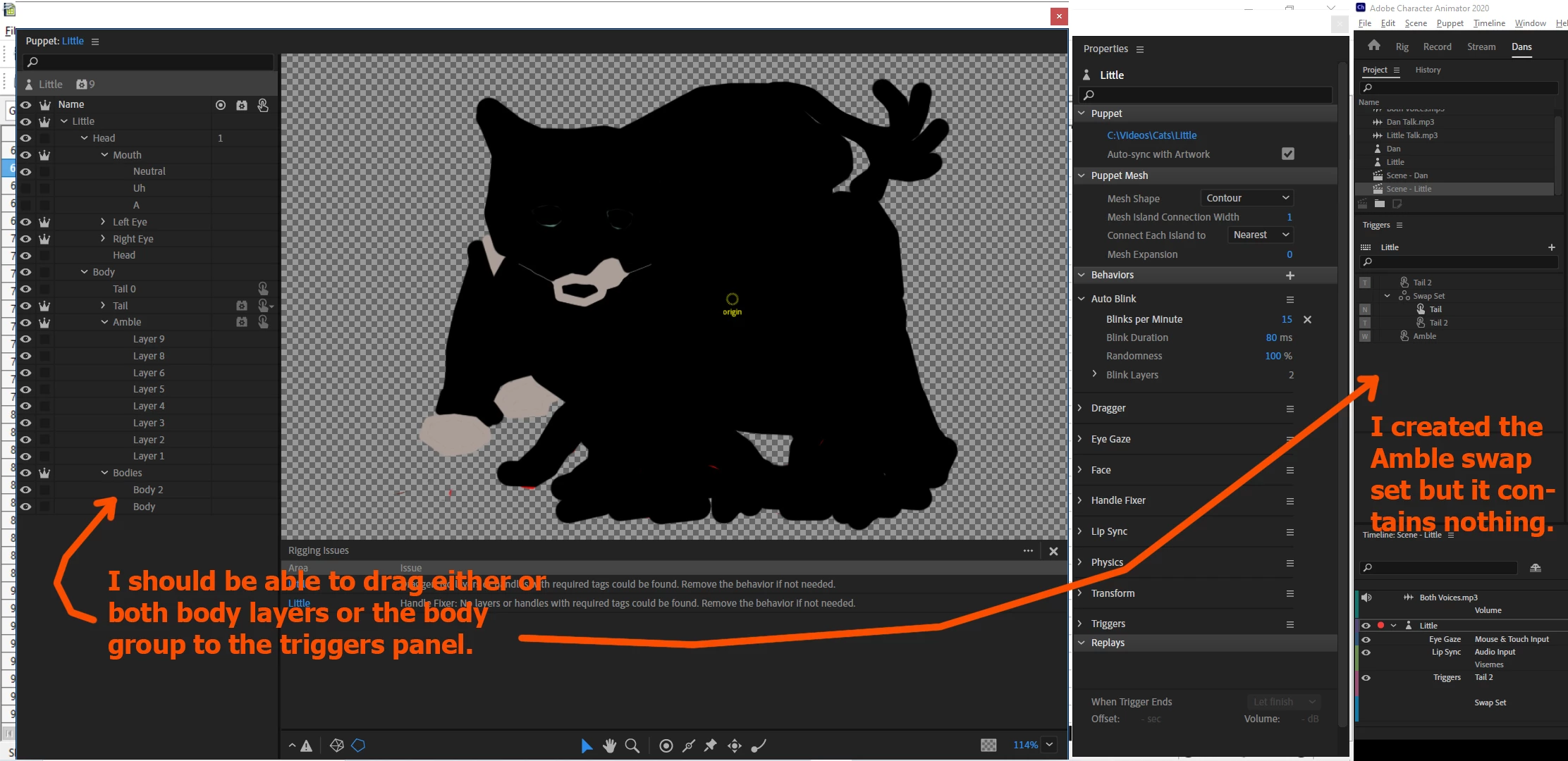1568x761 pixels.
Task: Select the Pin tool
Action: click(711, 745)
